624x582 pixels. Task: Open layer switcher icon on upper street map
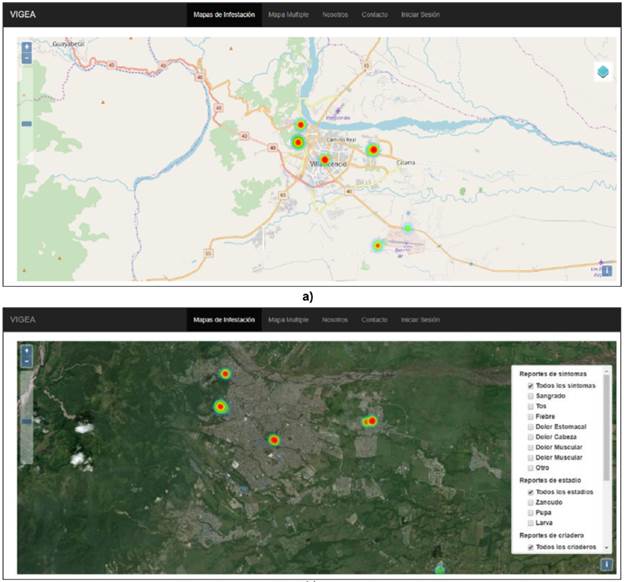[603, 72]
